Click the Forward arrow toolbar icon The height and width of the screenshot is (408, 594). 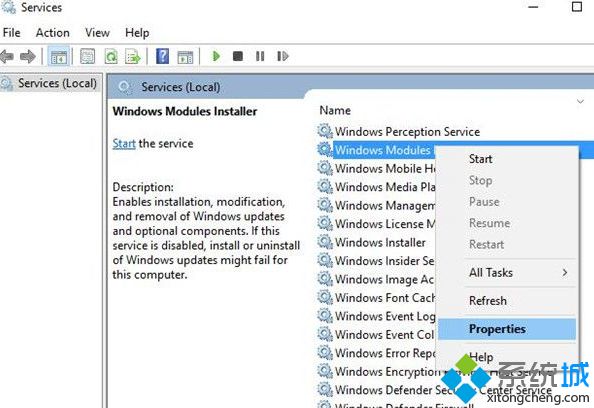coord(28,57)
